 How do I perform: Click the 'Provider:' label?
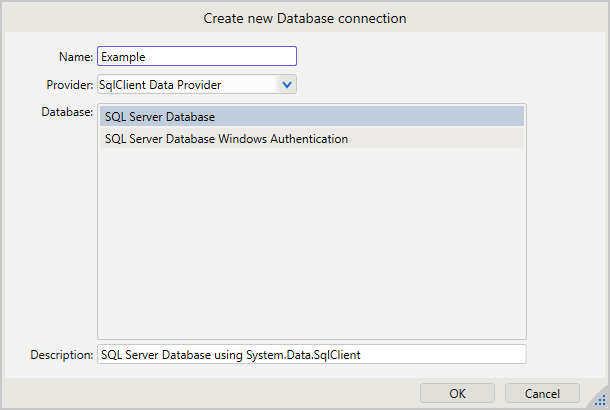pyautogui.click(x=69, y=85)
